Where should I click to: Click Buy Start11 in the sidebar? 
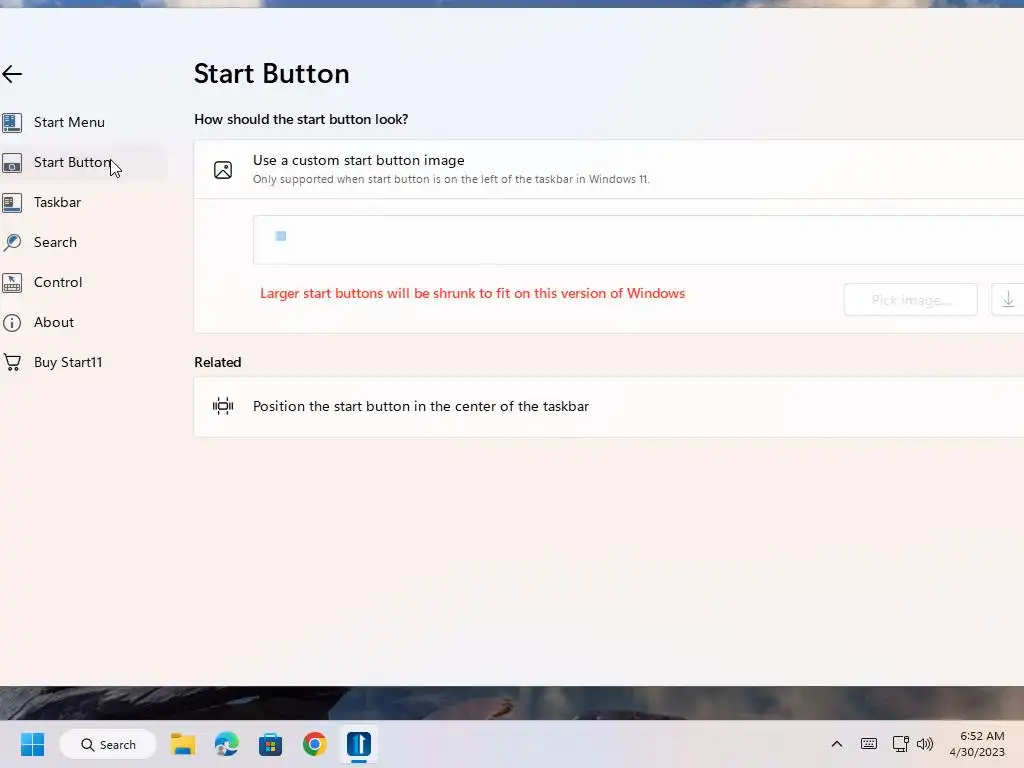point(68,362)
